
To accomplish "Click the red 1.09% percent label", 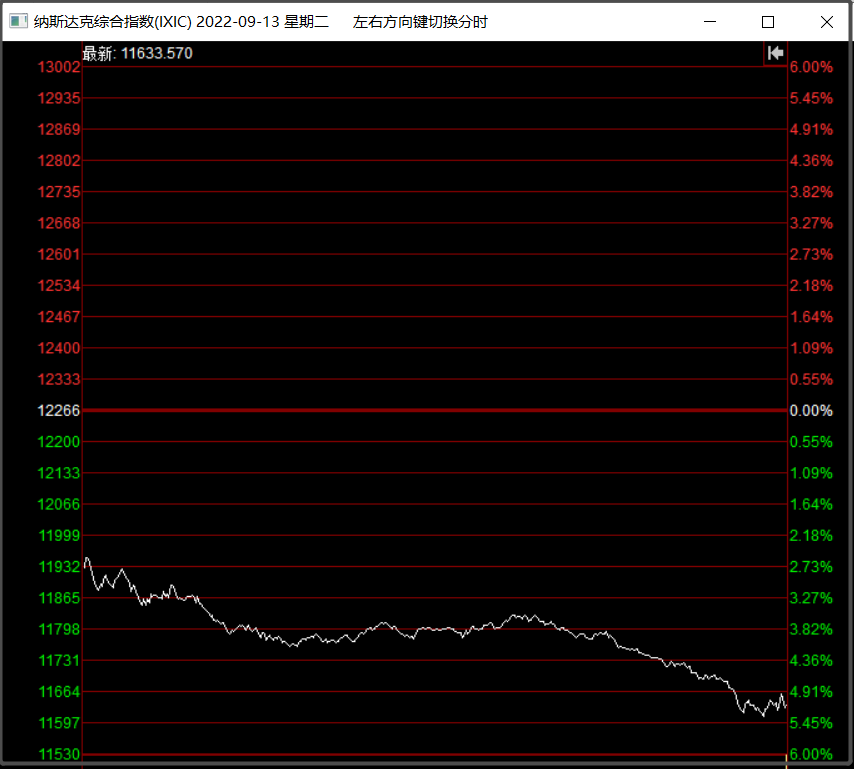I will point(811,348).
